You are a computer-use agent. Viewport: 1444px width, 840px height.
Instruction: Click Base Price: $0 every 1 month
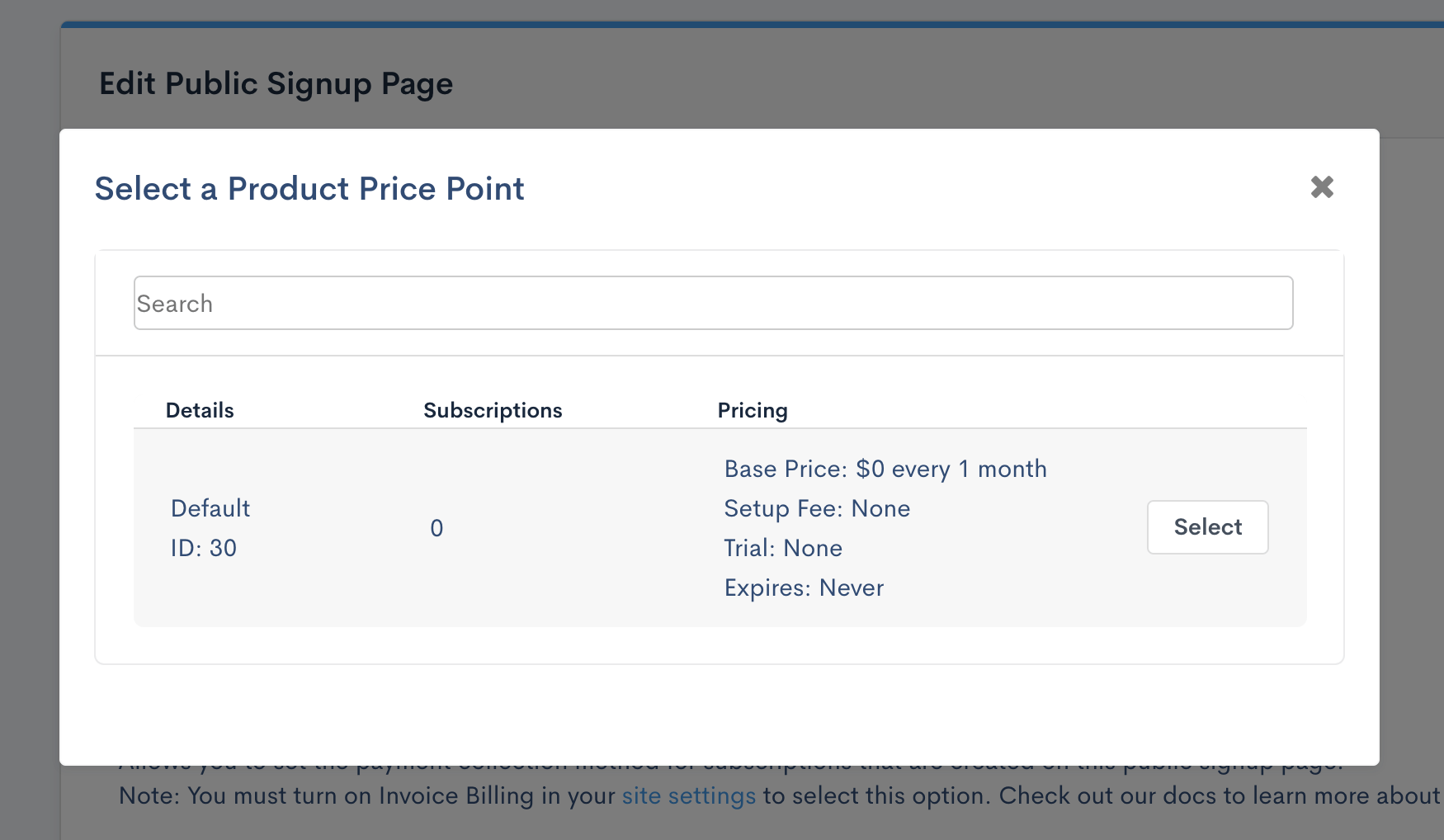885,469
